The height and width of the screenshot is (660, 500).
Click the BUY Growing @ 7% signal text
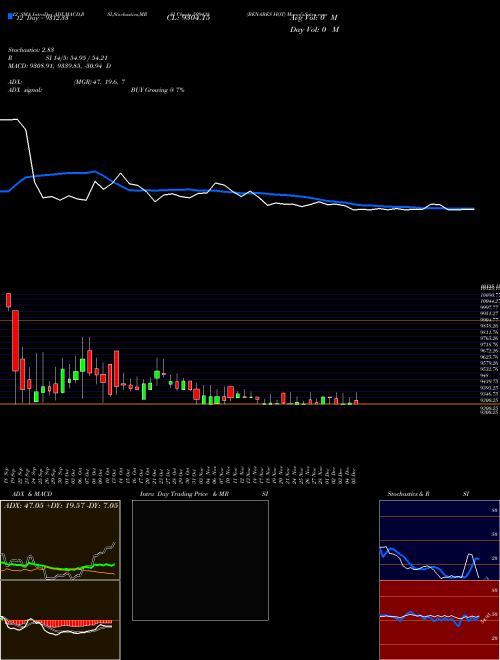(157, 90)
